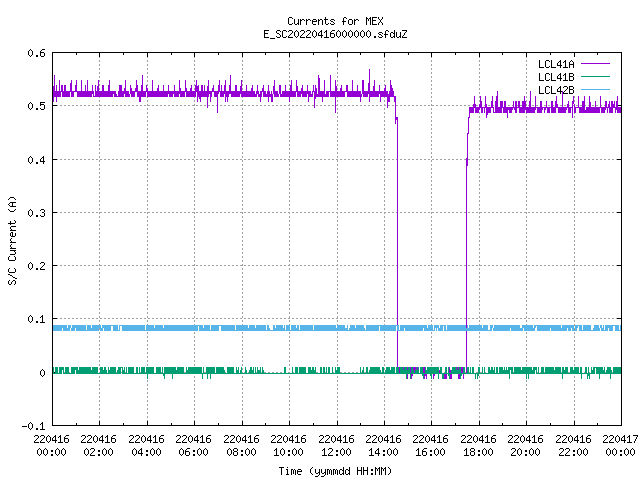Click the purple LCL41A falling edge after 14:00
Screen dimensions: 640x480
(x=397, y=245)
